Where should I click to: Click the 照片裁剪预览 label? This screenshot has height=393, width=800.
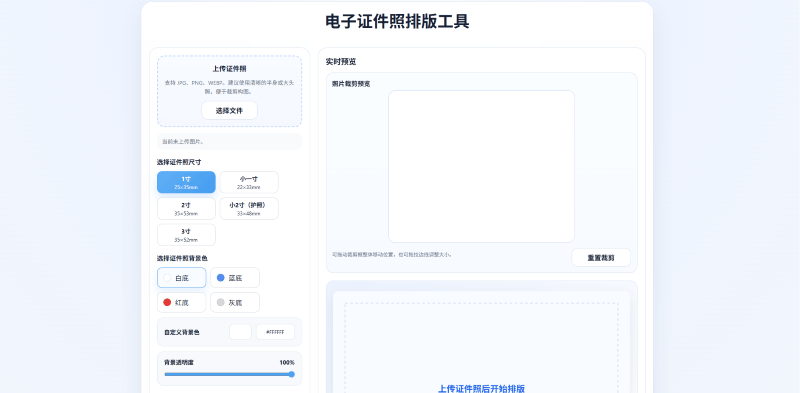click(351, 84)
